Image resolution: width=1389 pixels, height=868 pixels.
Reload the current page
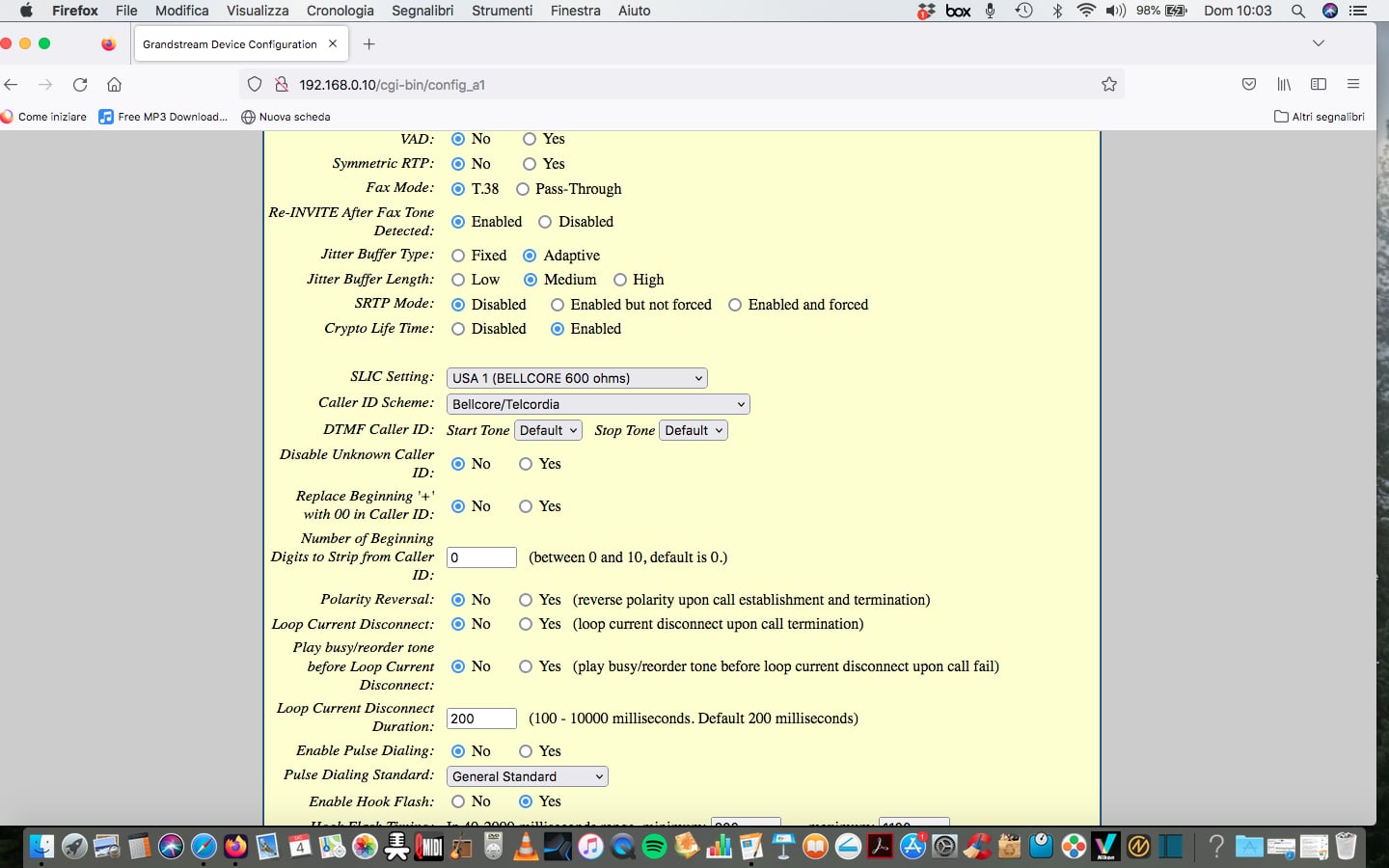coord(80,85)
